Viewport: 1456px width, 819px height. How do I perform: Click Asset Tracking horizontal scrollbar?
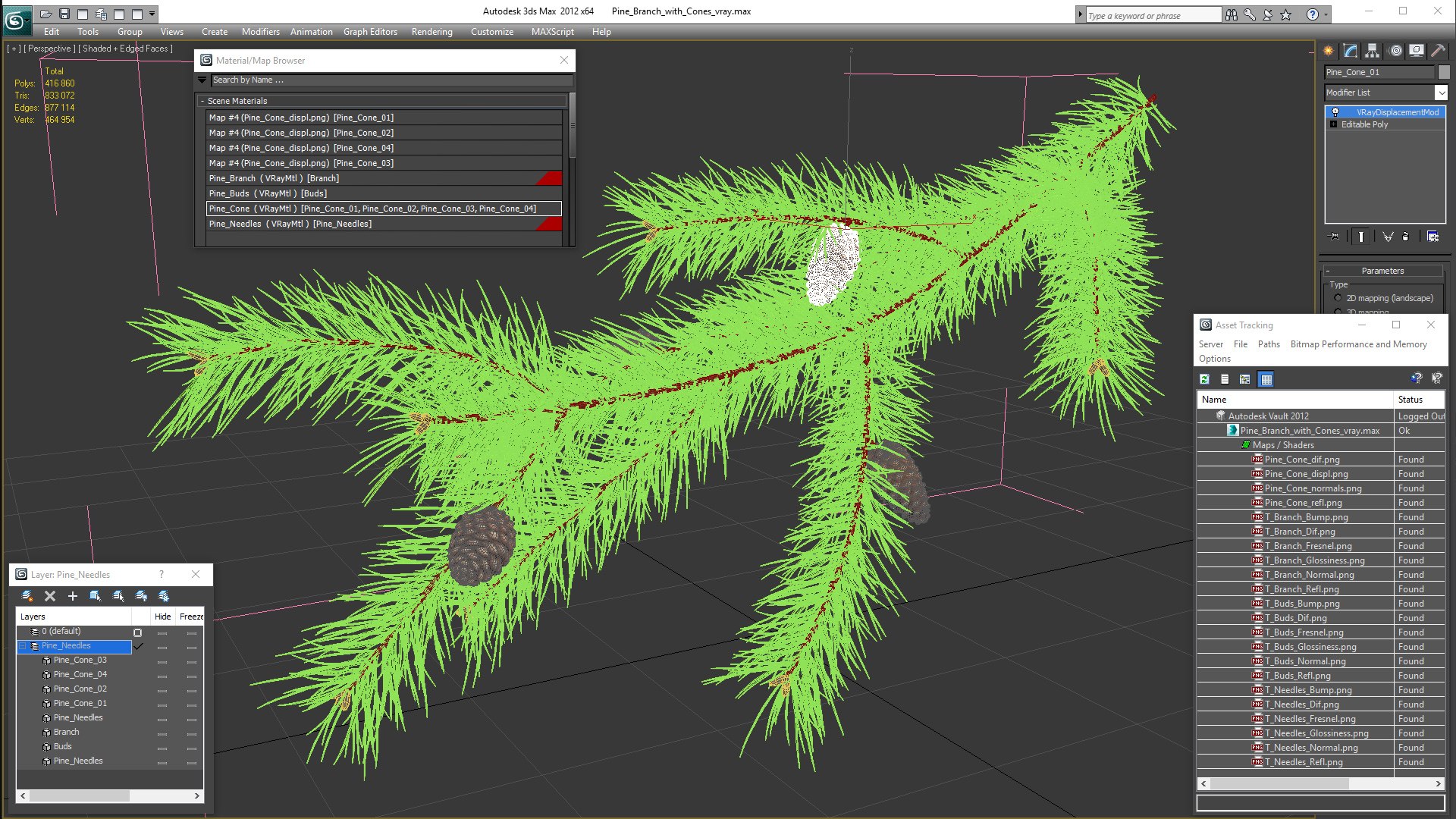pos(1320,783)
